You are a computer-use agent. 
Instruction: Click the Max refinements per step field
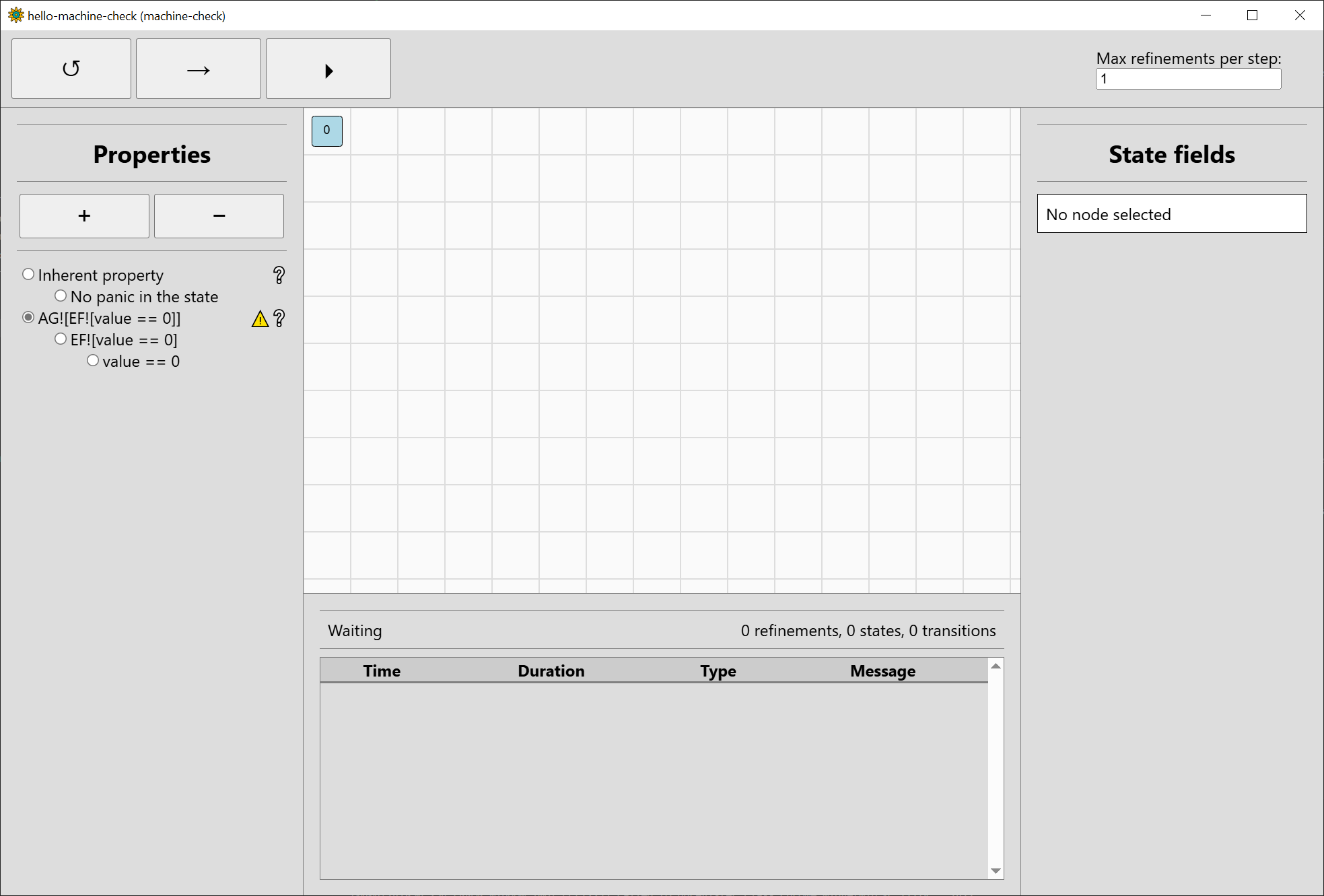[x=1187, y=79]
